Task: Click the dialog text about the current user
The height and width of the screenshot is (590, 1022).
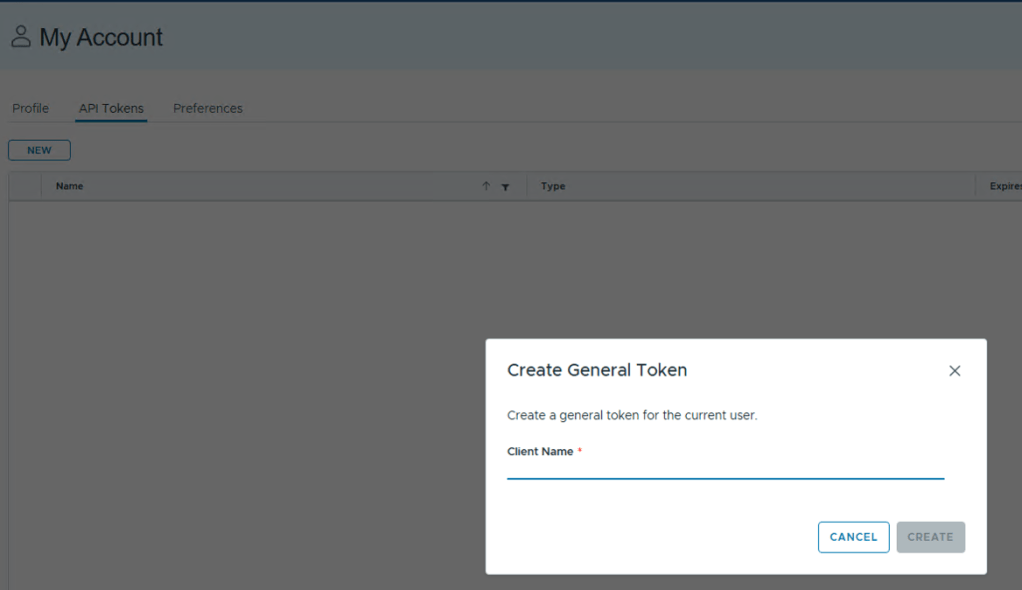Action: point(632,415)
